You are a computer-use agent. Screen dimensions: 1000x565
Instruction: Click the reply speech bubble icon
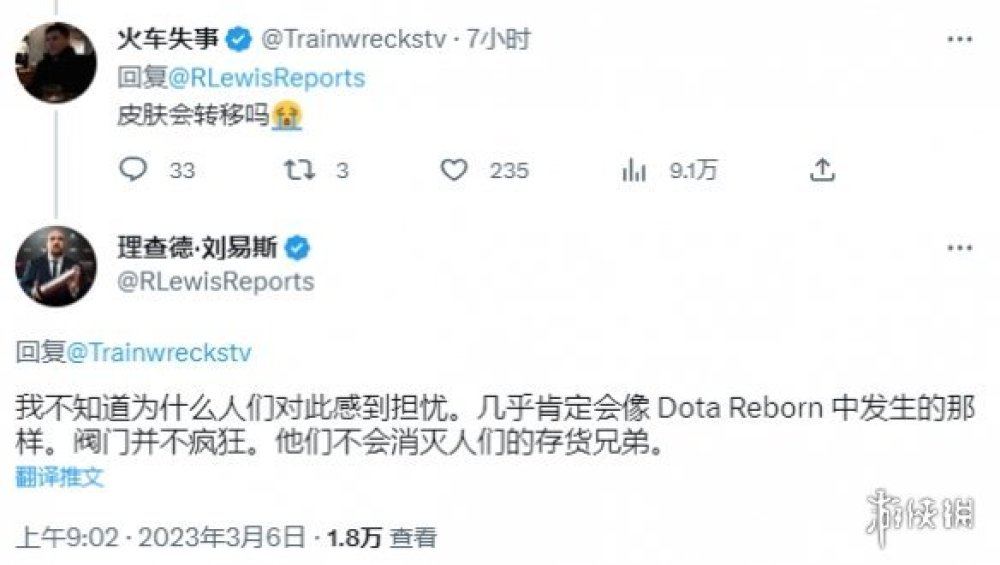tap(133, 170)
